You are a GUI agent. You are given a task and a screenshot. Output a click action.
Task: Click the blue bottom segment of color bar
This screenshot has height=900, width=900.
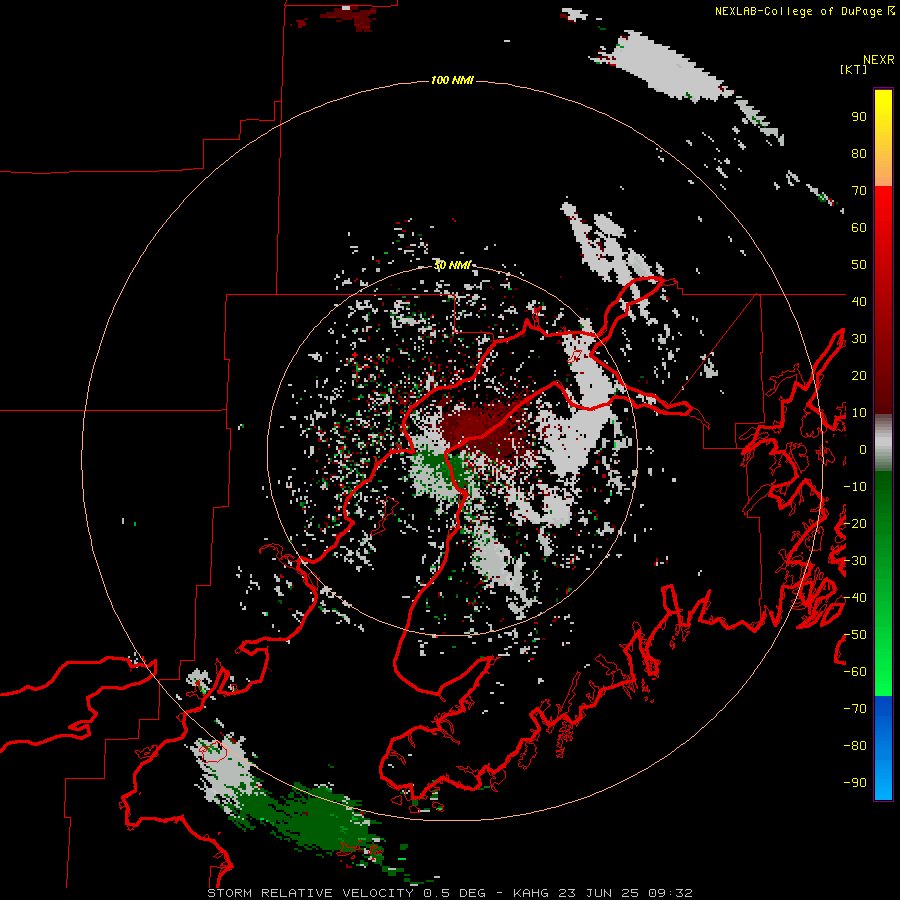tap(883, 748)
